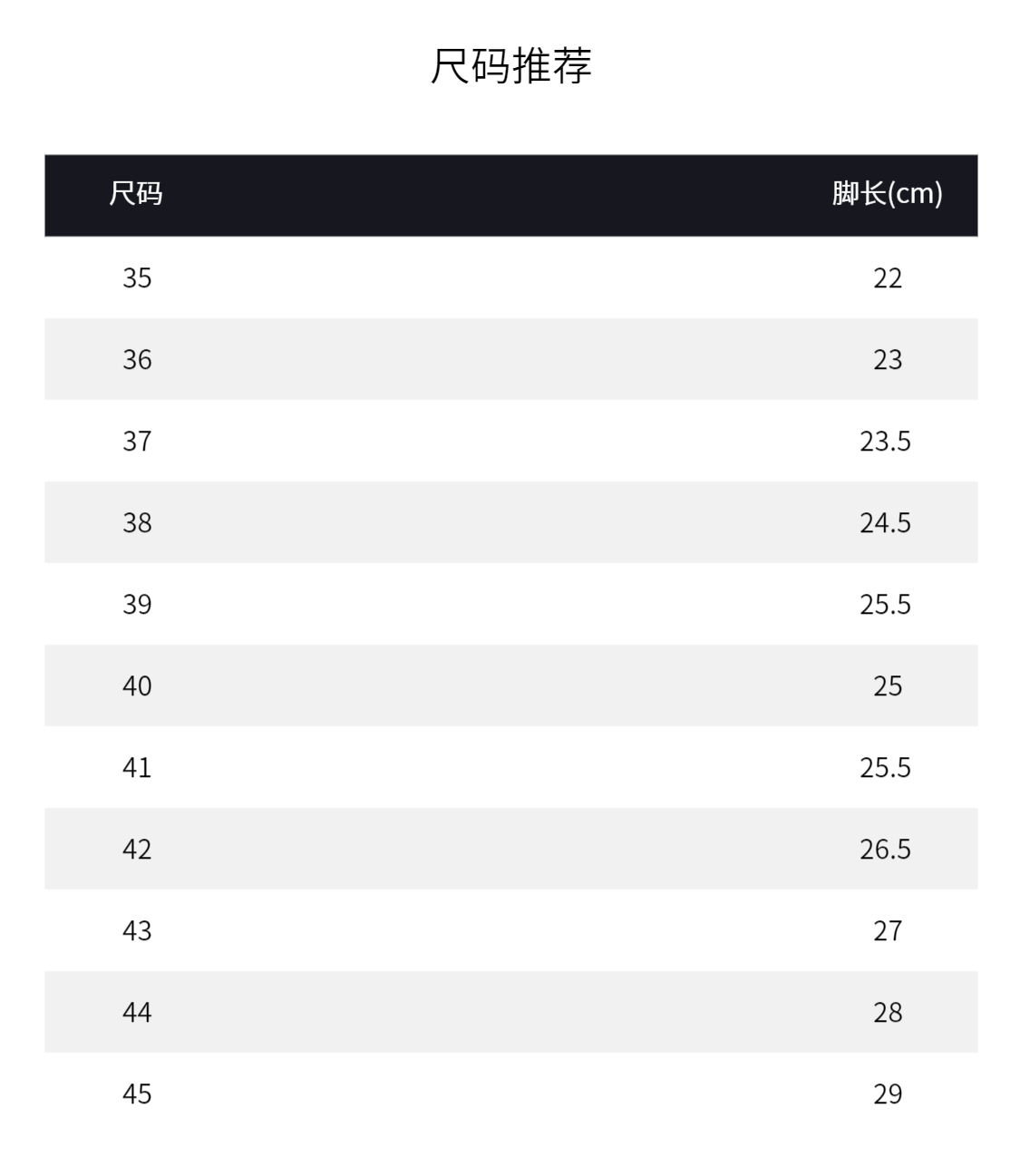Click the foot length value 28
Viewport: 1020px width, 1176px height.
[888, 1012]
